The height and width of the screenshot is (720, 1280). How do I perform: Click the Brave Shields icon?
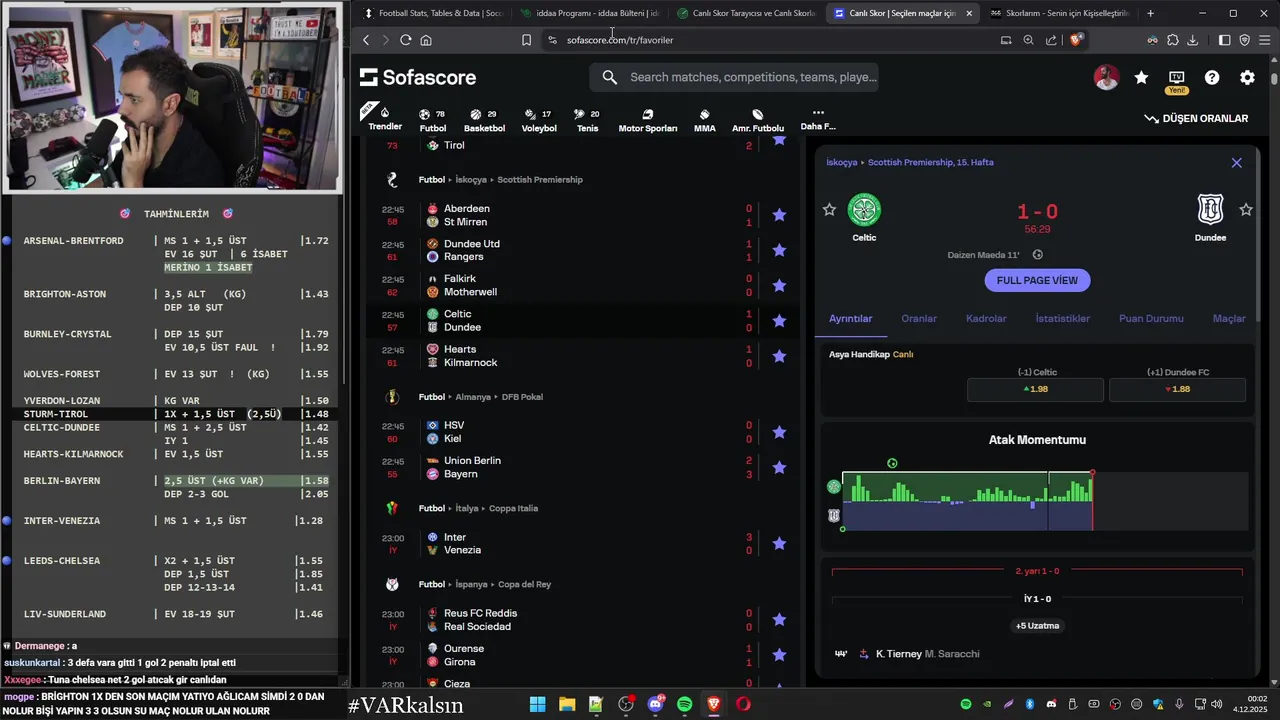coord(1075,40)
